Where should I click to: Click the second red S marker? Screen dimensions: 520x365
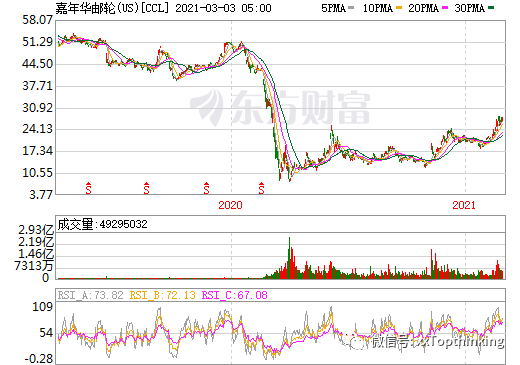click(x=146, y=188)
